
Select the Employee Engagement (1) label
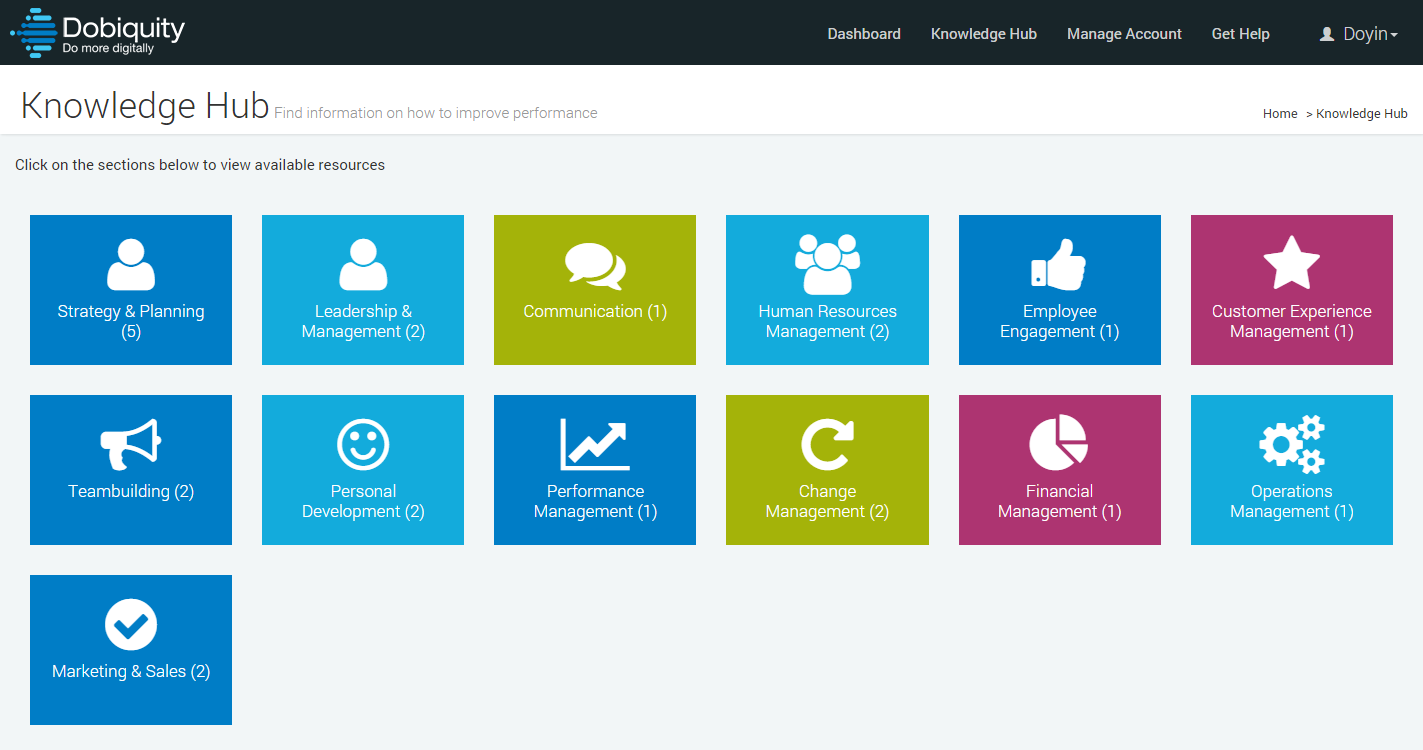click(x=1059, y=321)
